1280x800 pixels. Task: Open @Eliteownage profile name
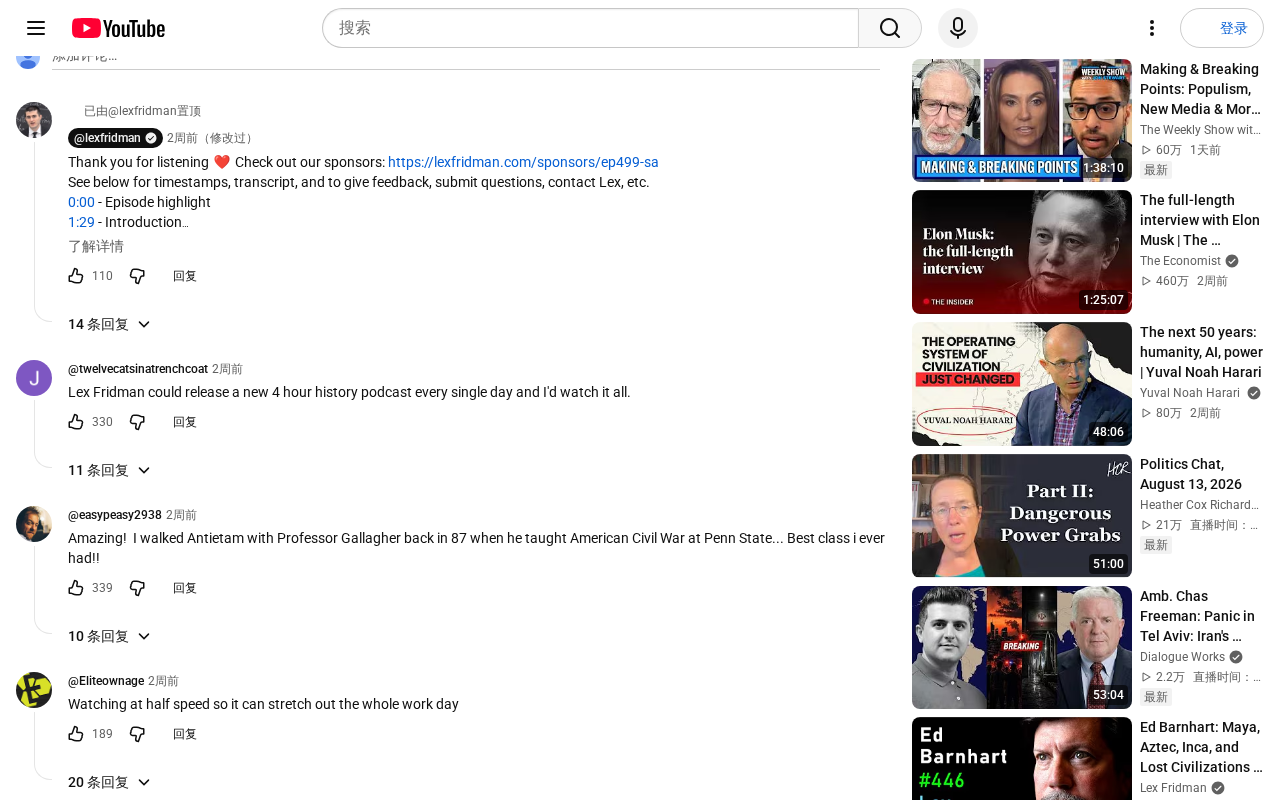[x=106, y=681]
